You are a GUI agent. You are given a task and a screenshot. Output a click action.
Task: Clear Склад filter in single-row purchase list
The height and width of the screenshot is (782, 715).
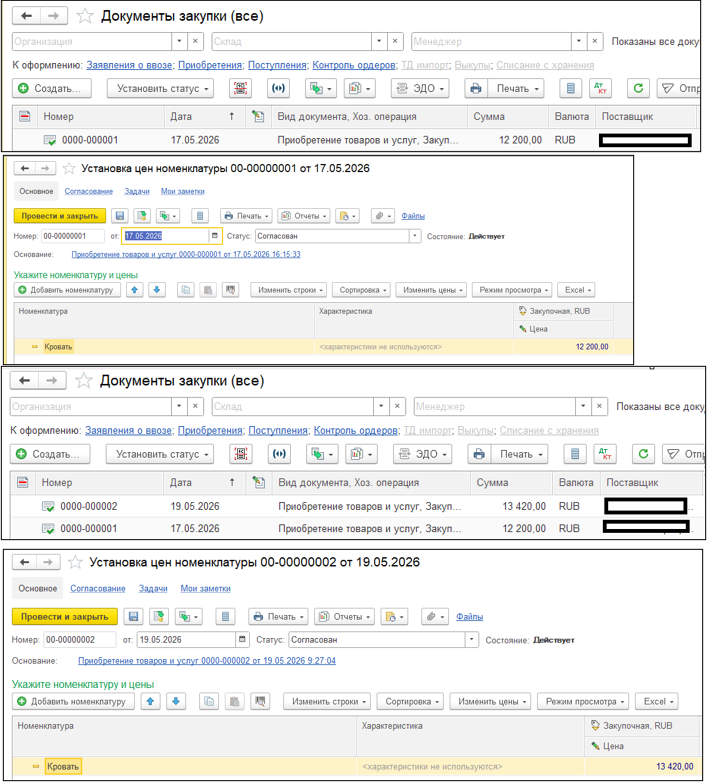click(x=395, y=41)
